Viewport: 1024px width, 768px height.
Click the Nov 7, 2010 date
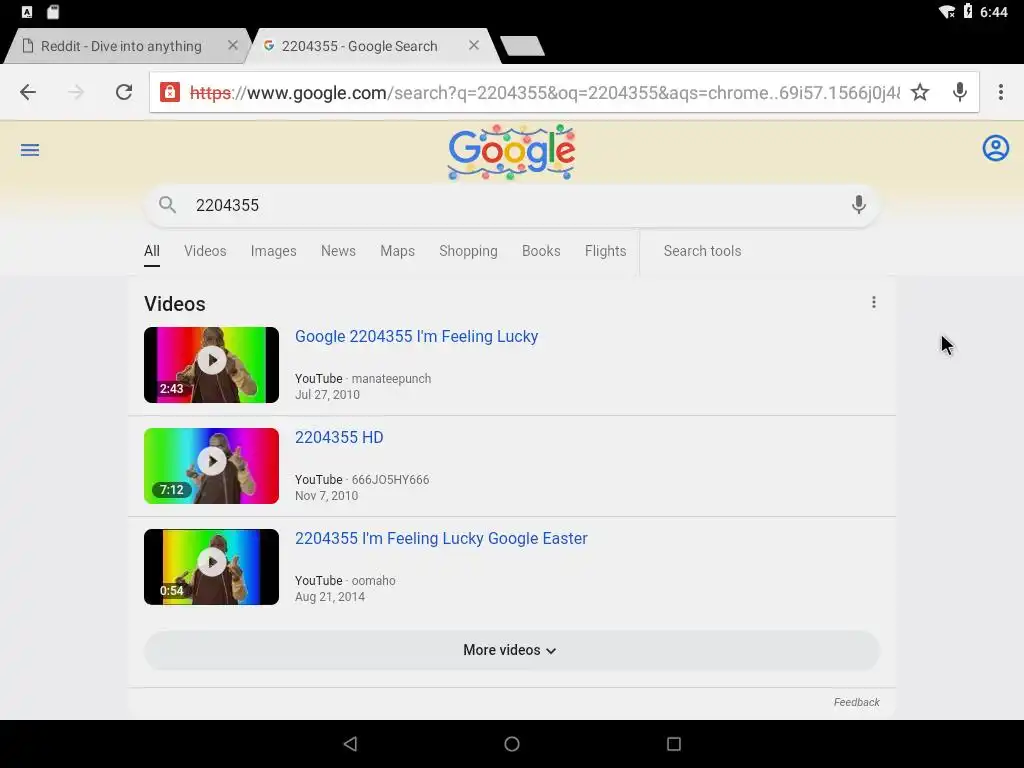pyautogui.click(x=327, y=496)
